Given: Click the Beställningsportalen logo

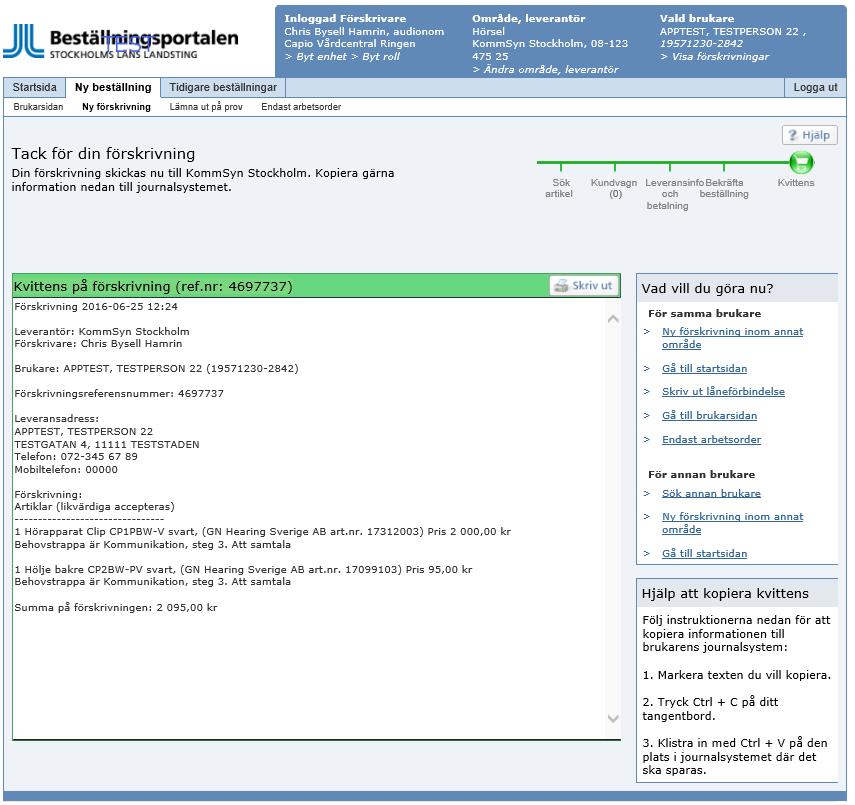Looking at the screenshot, I should [x=121, y=41].
